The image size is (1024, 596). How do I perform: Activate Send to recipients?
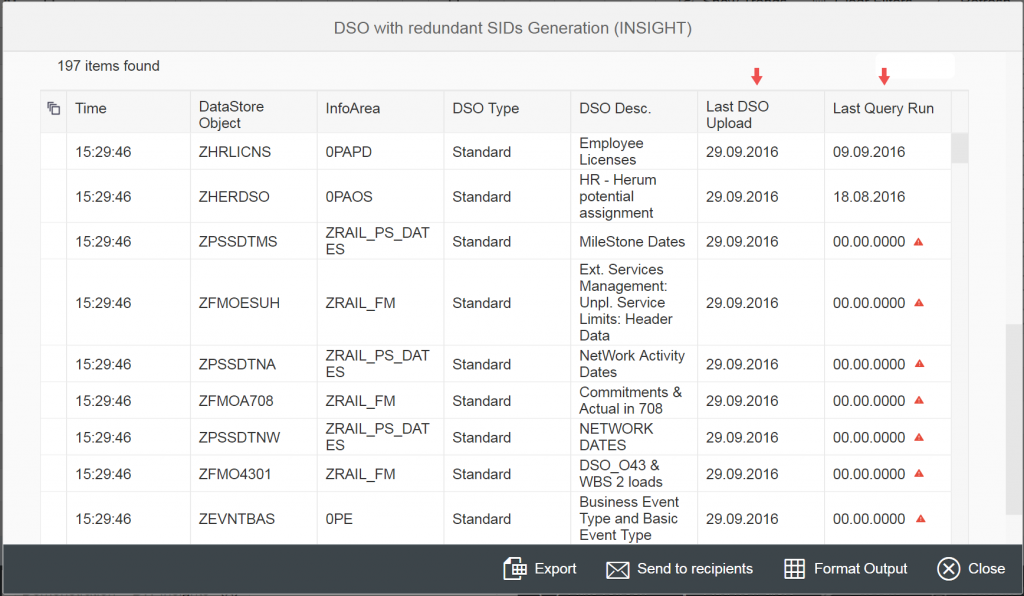click(680, 568)
